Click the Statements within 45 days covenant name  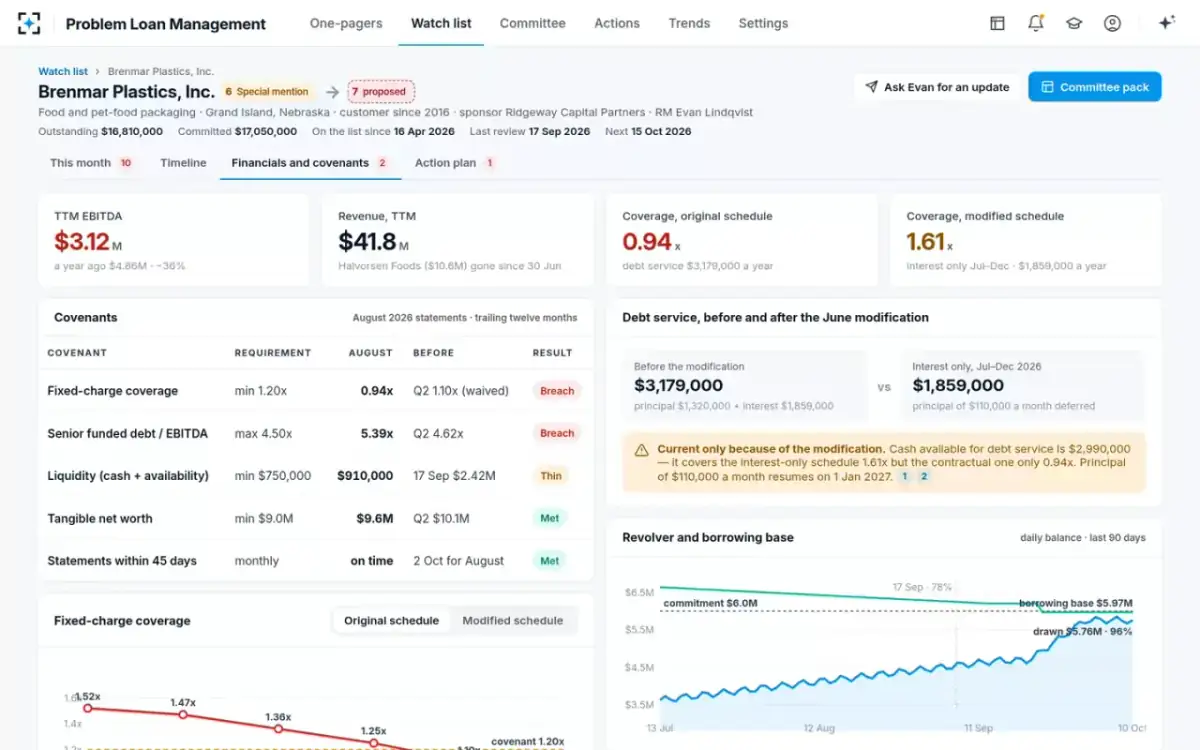[x=122, y=561]
